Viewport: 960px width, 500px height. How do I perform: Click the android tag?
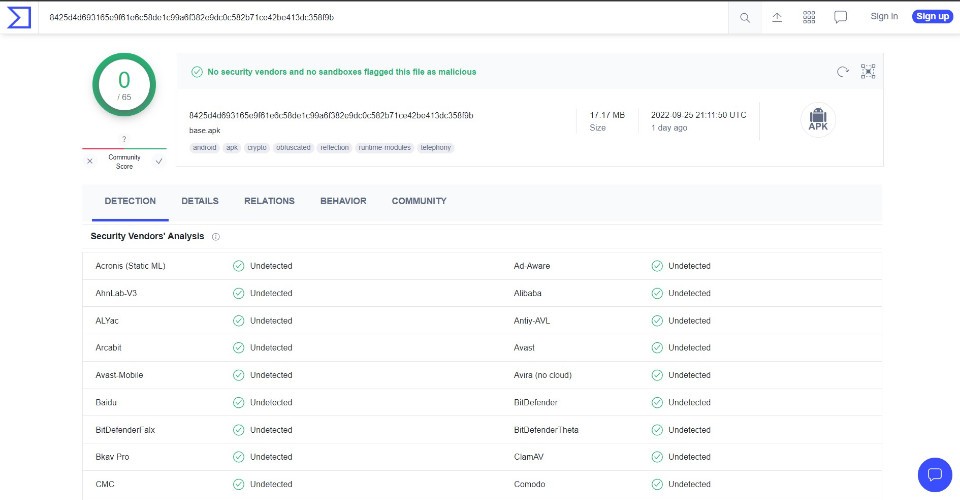point(204,147)
